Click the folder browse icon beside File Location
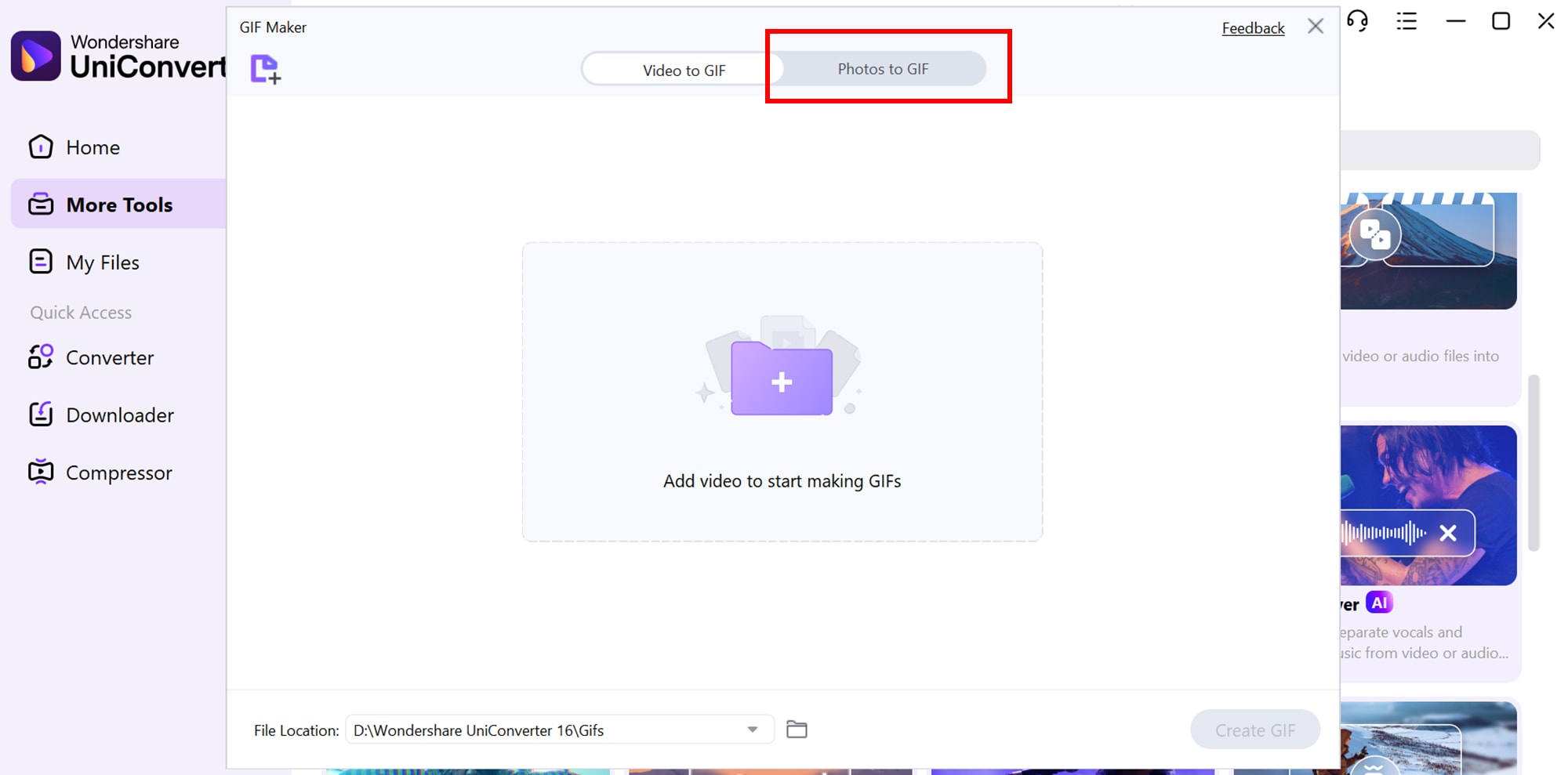This screenshot has width=1568, height=775. (x=798, y=729)
